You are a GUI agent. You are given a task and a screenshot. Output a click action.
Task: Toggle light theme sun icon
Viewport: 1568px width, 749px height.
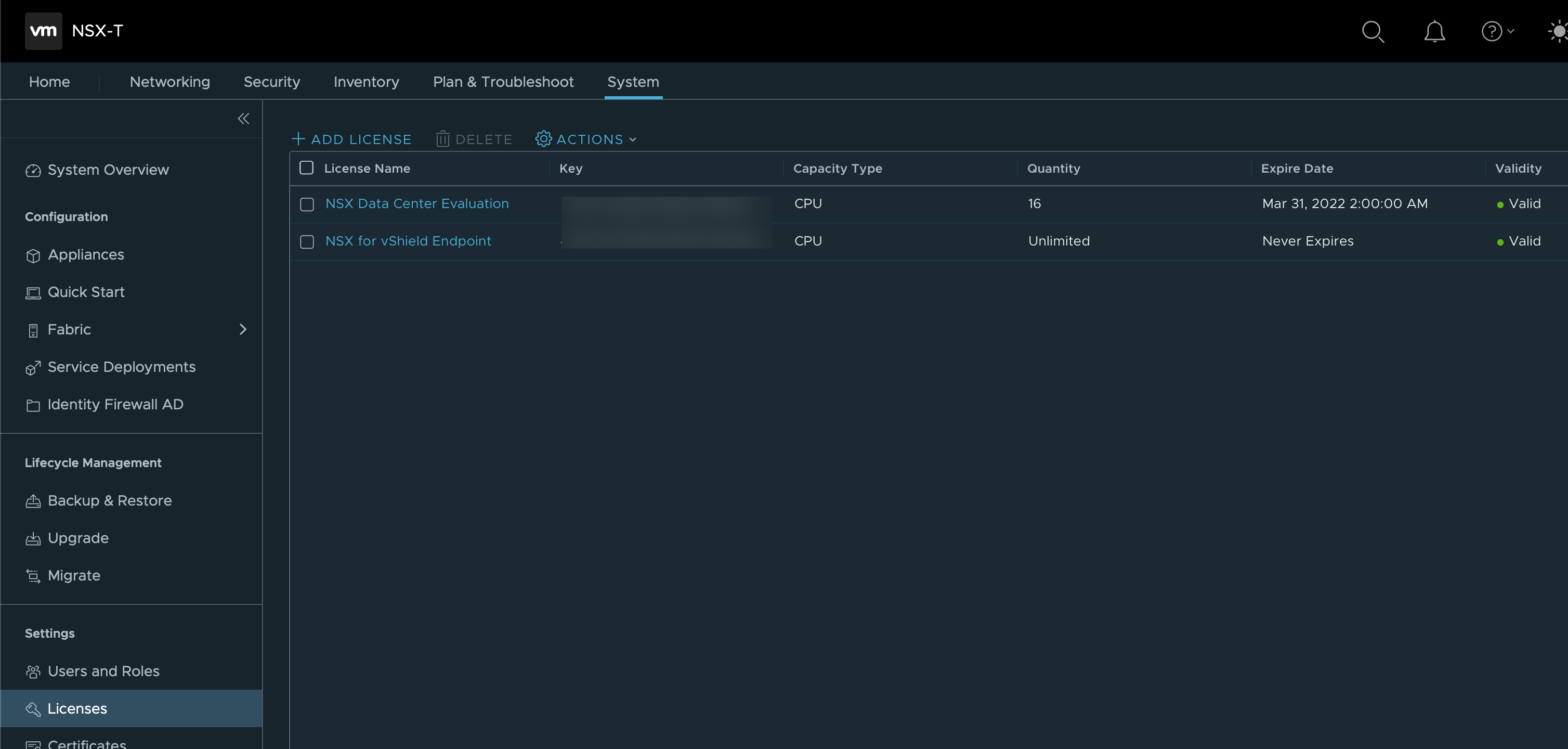point(1558,31)
